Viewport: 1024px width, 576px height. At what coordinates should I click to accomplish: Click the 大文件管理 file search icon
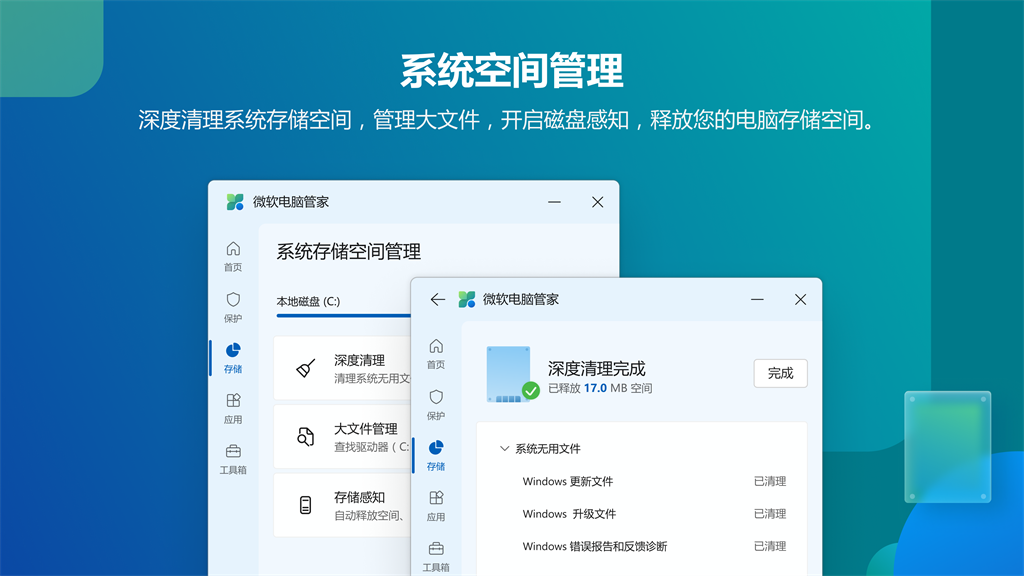(306, 436)
